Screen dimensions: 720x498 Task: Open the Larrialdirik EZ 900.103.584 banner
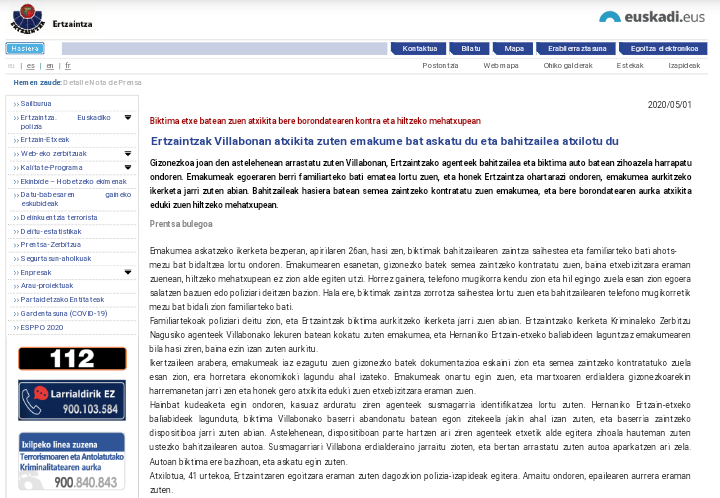point(72,400)
